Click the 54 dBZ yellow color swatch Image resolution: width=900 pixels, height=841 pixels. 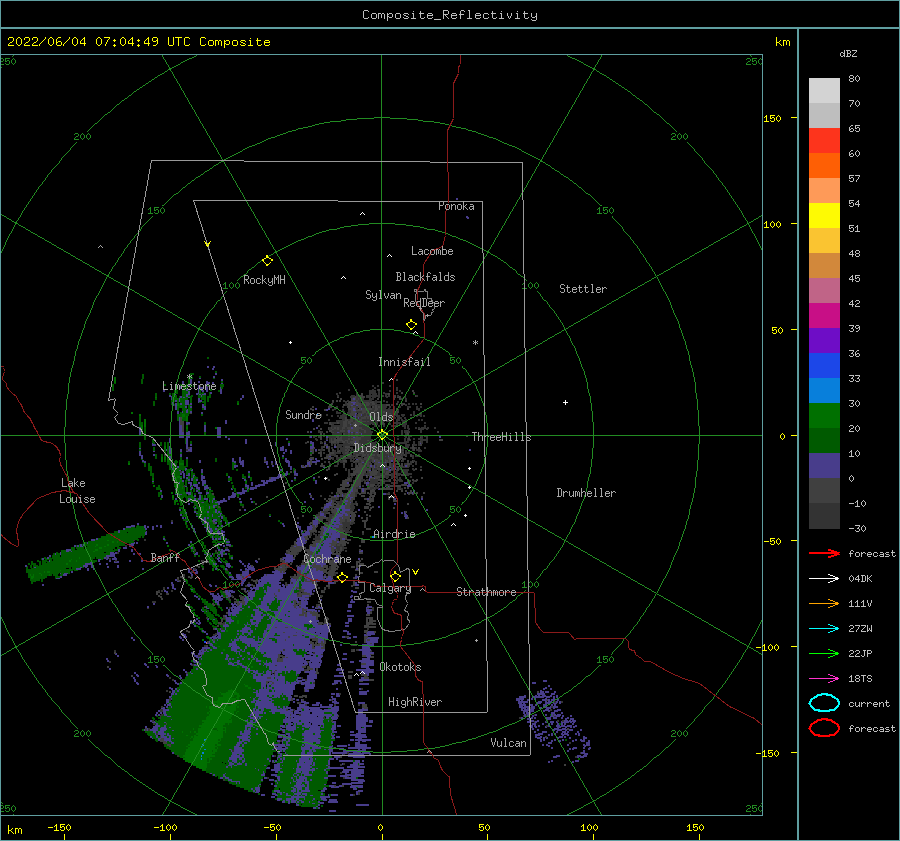click(x=824, y=216)
